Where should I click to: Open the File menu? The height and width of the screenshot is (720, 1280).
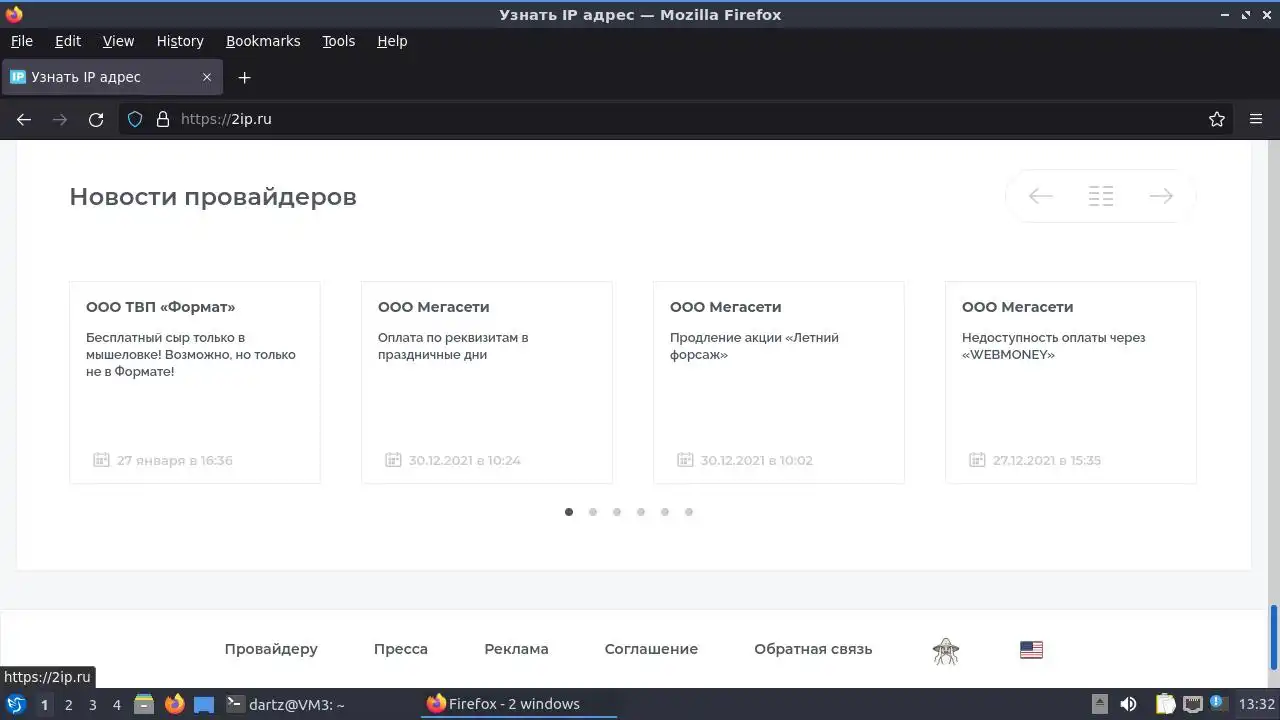21,41
